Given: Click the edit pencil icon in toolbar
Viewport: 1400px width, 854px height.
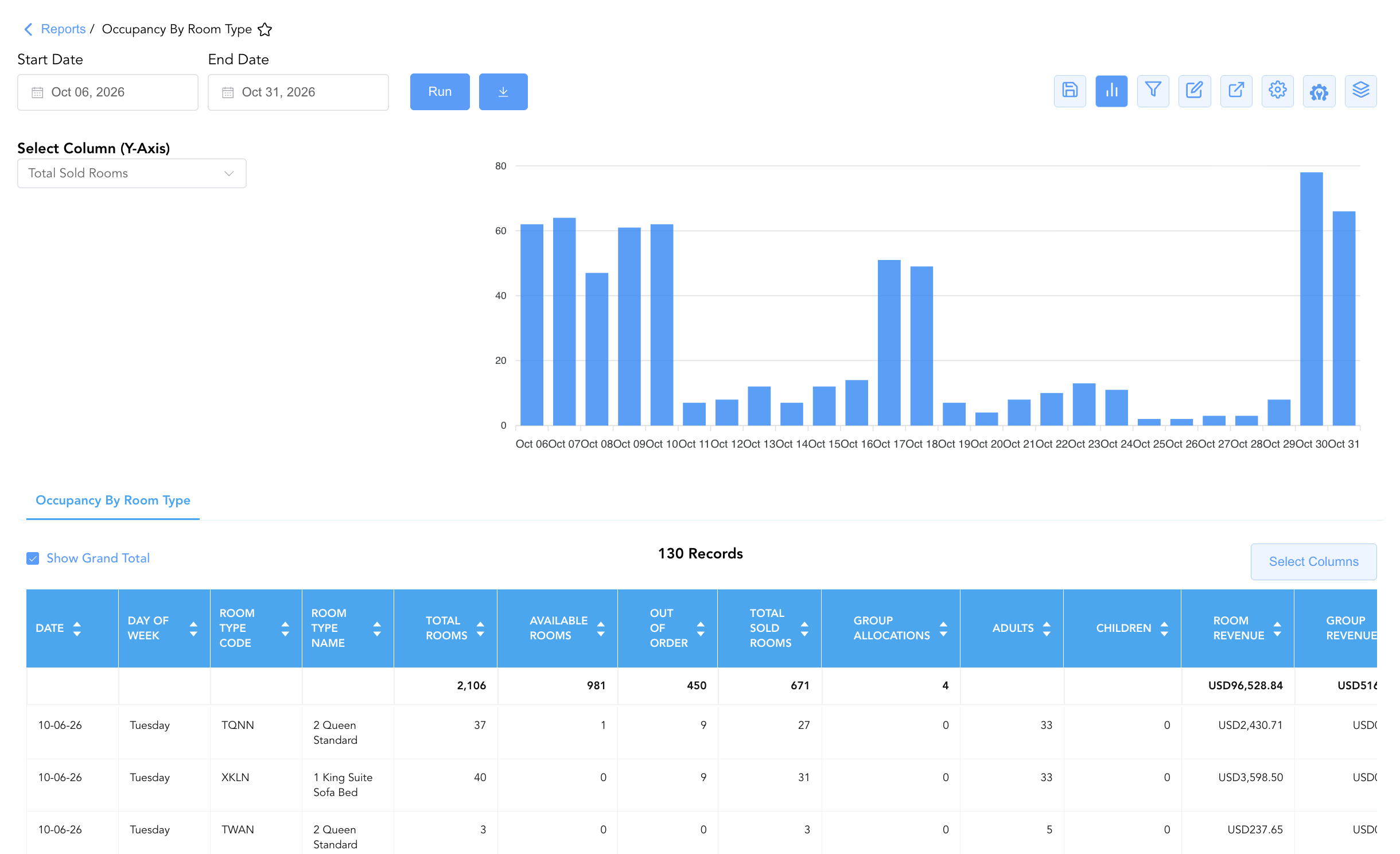Looking at the screenshot, I should [1195, 91].
